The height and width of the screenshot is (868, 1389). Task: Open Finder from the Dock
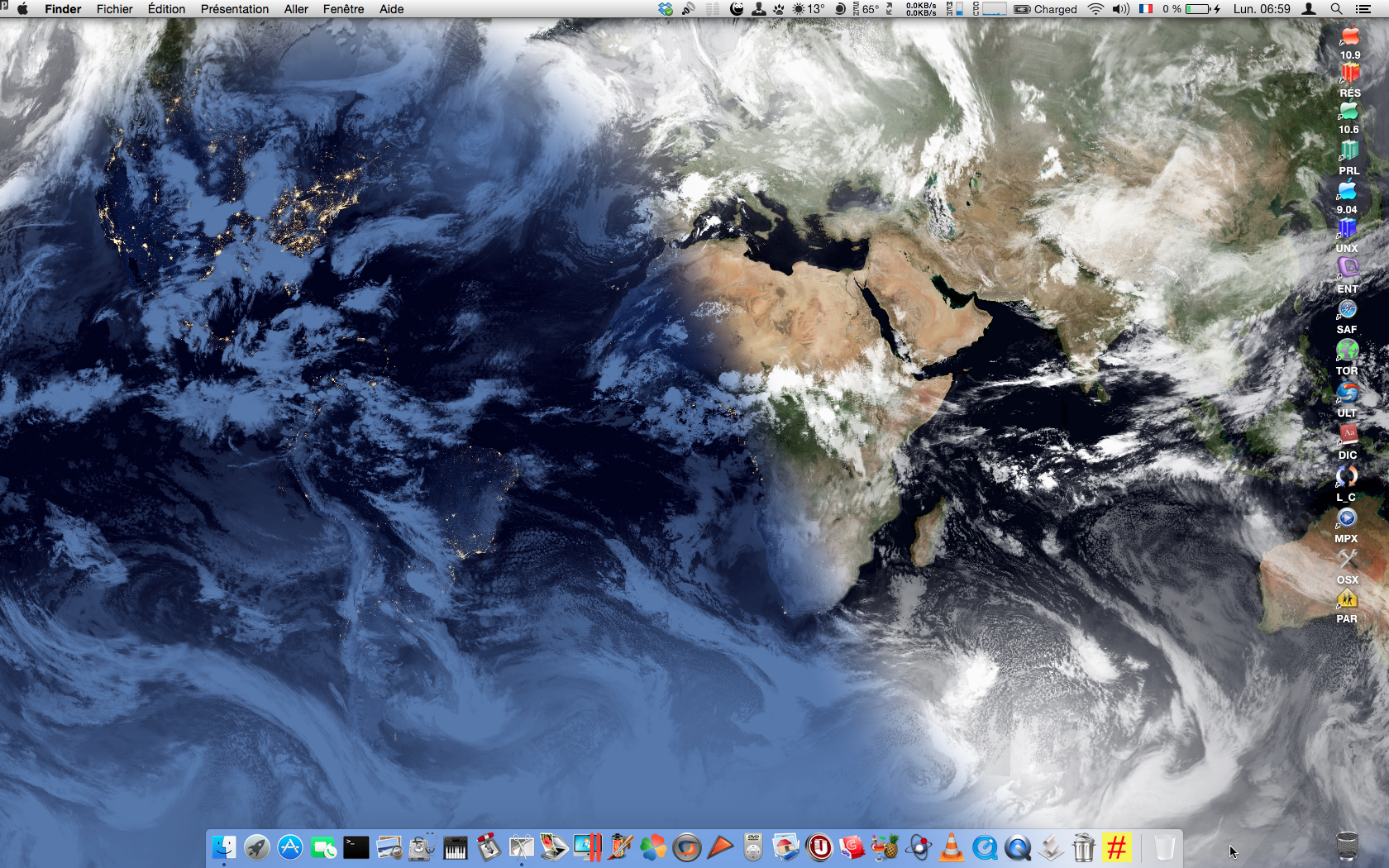[224, 847]
